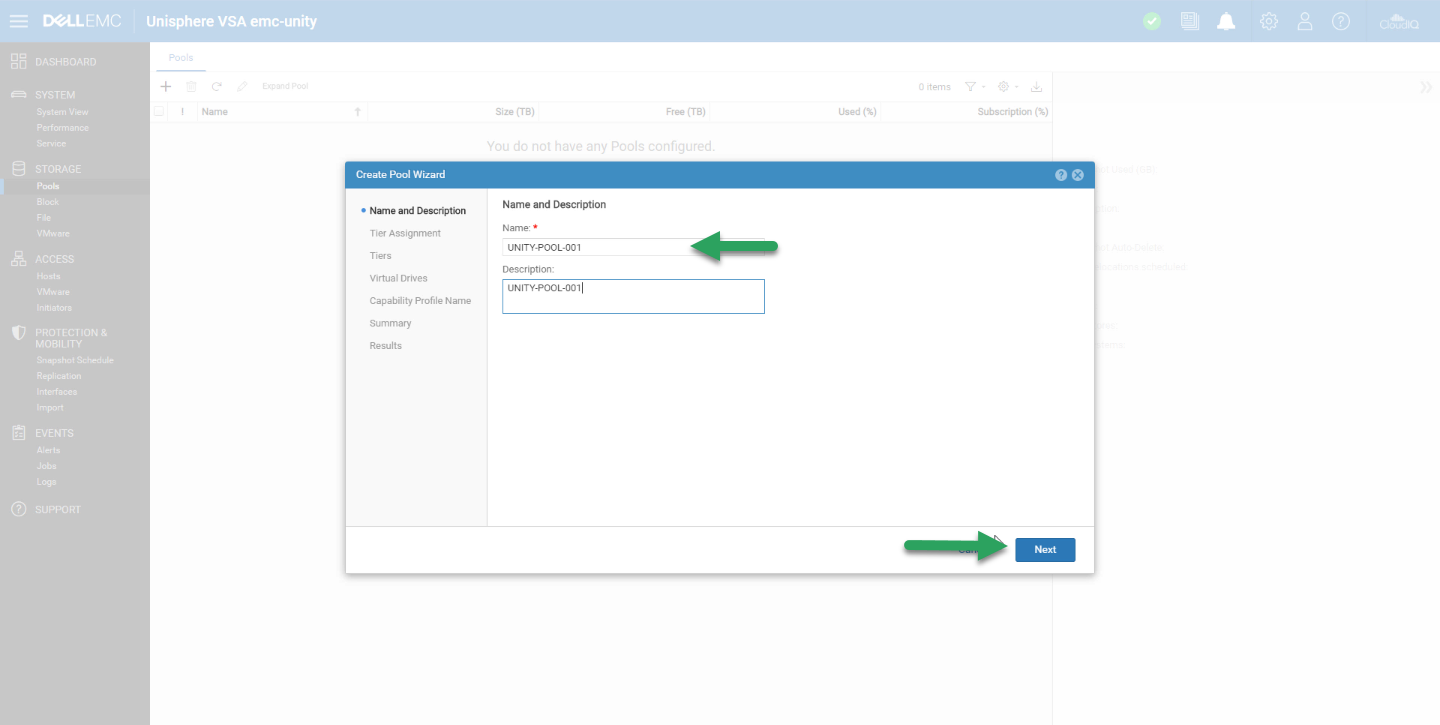Go to Summary wizard step
The height and width of the screenshot is (725, 1440).
click(390, 324)
